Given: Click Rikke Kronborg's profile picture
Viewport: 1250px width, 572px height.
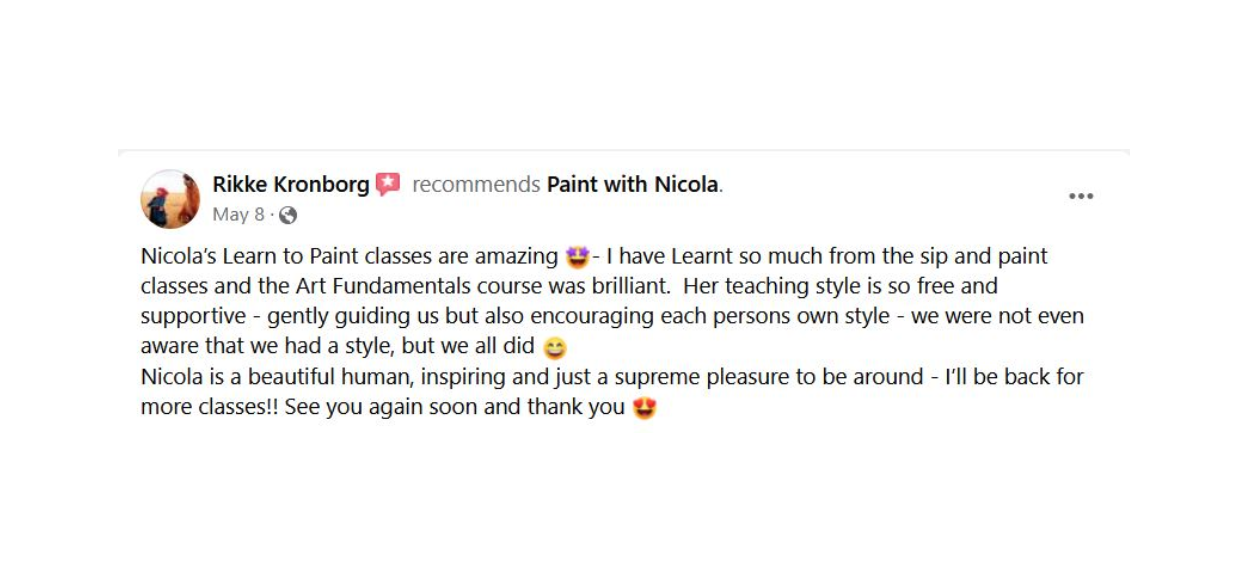Looking at the screenshot, I should pyautogui.click(x=170, y=199).
